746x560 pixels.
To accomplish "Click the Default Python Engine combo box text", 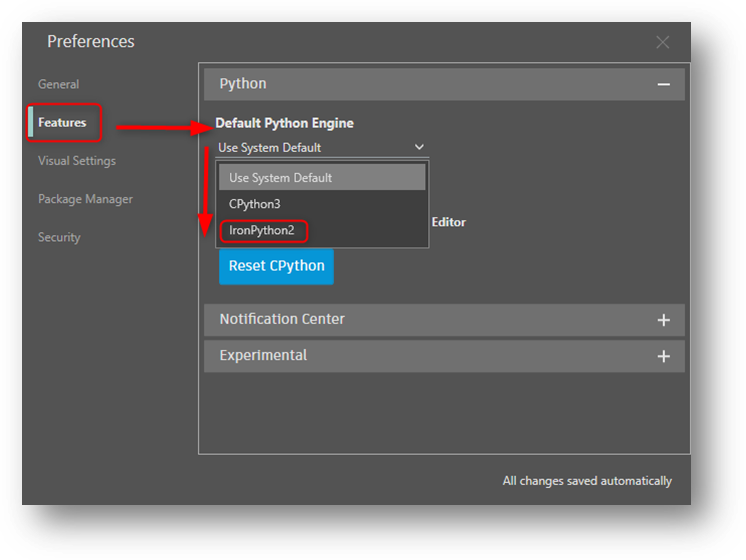I will tap(270, 148).
